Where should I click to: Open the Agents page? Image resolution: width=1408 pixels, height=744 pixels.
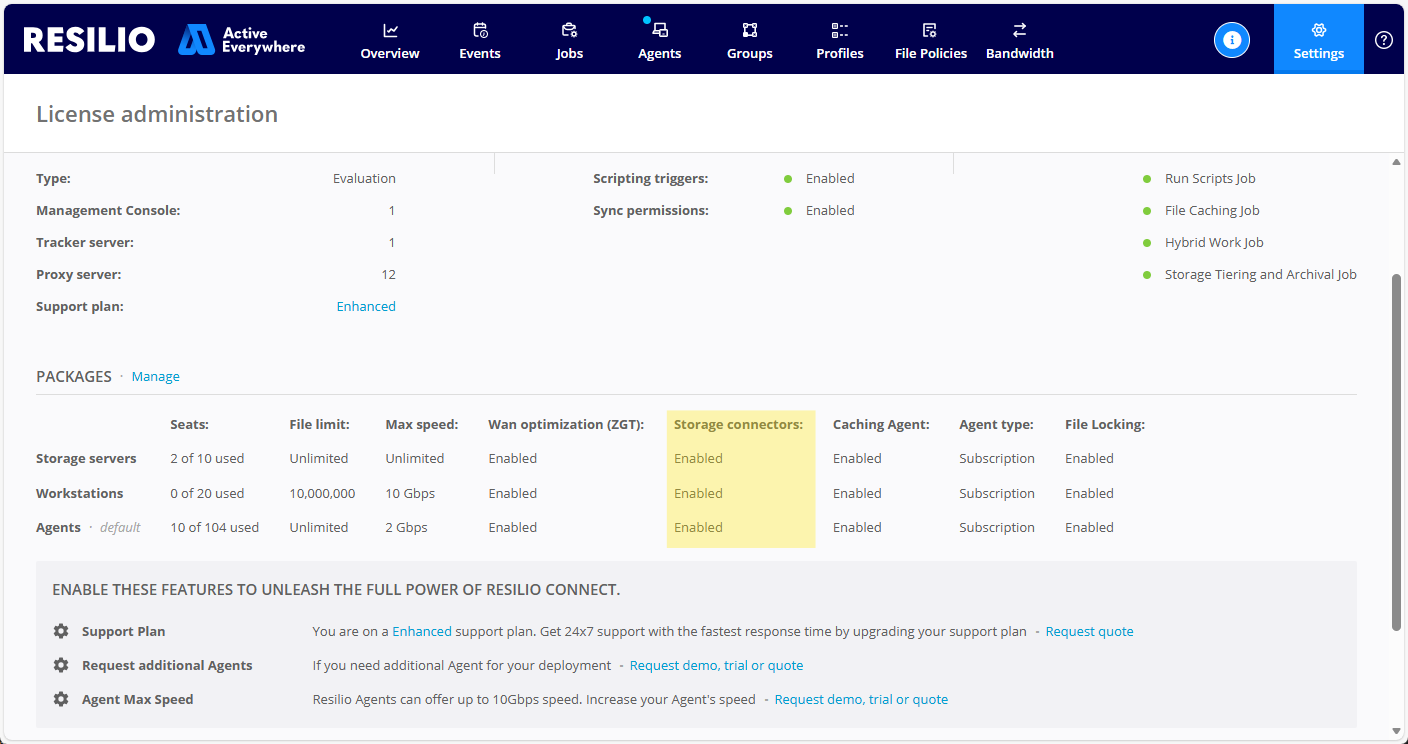click(659, 40)
